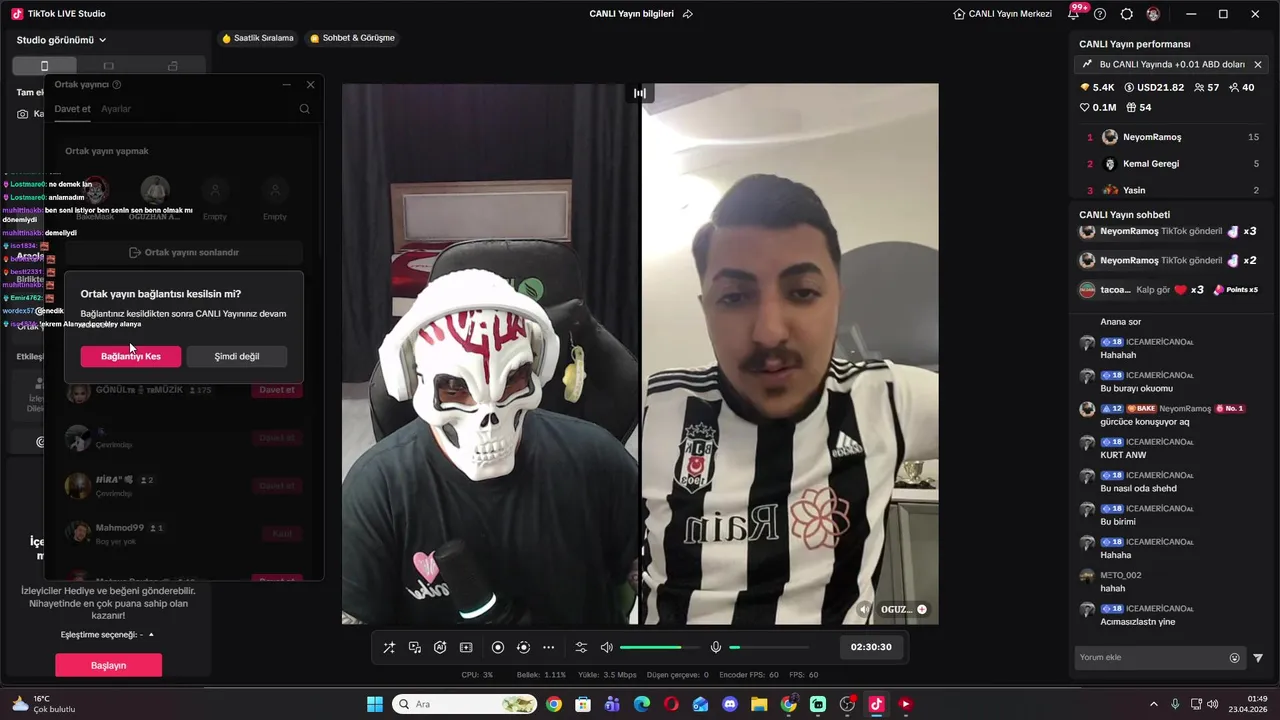Select the dual-screen layout tab

tap(172, 66)
